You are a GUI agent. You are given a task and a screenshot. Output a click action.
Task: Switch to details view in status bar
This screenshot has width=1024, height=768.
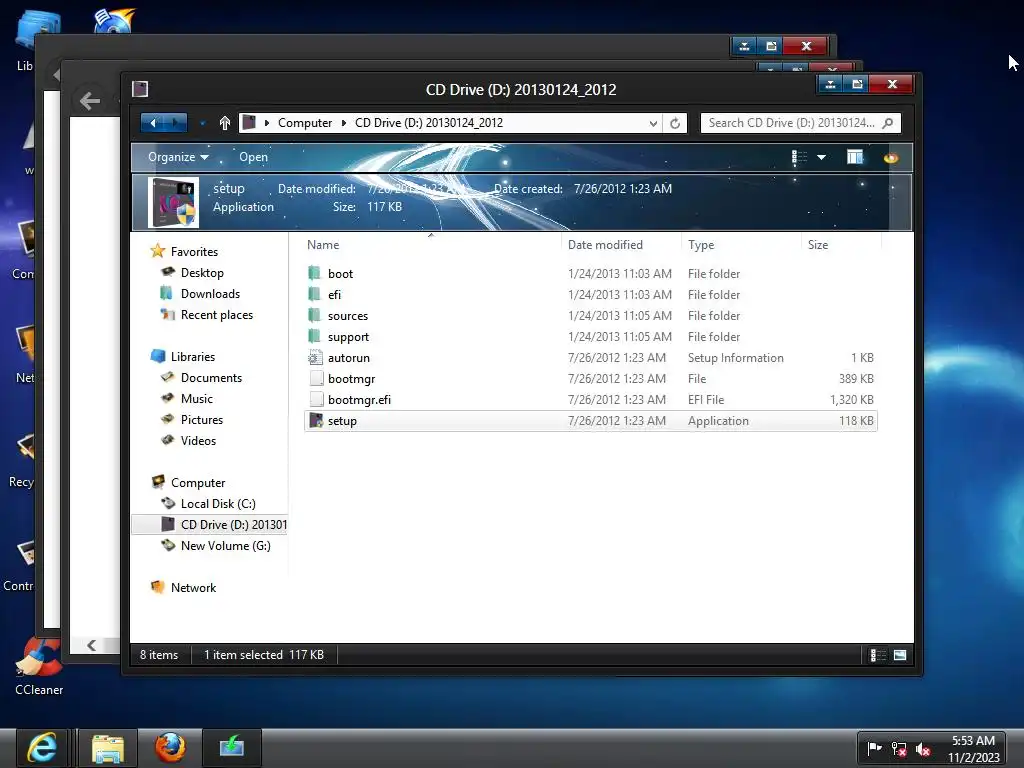(x=878, y=655)
